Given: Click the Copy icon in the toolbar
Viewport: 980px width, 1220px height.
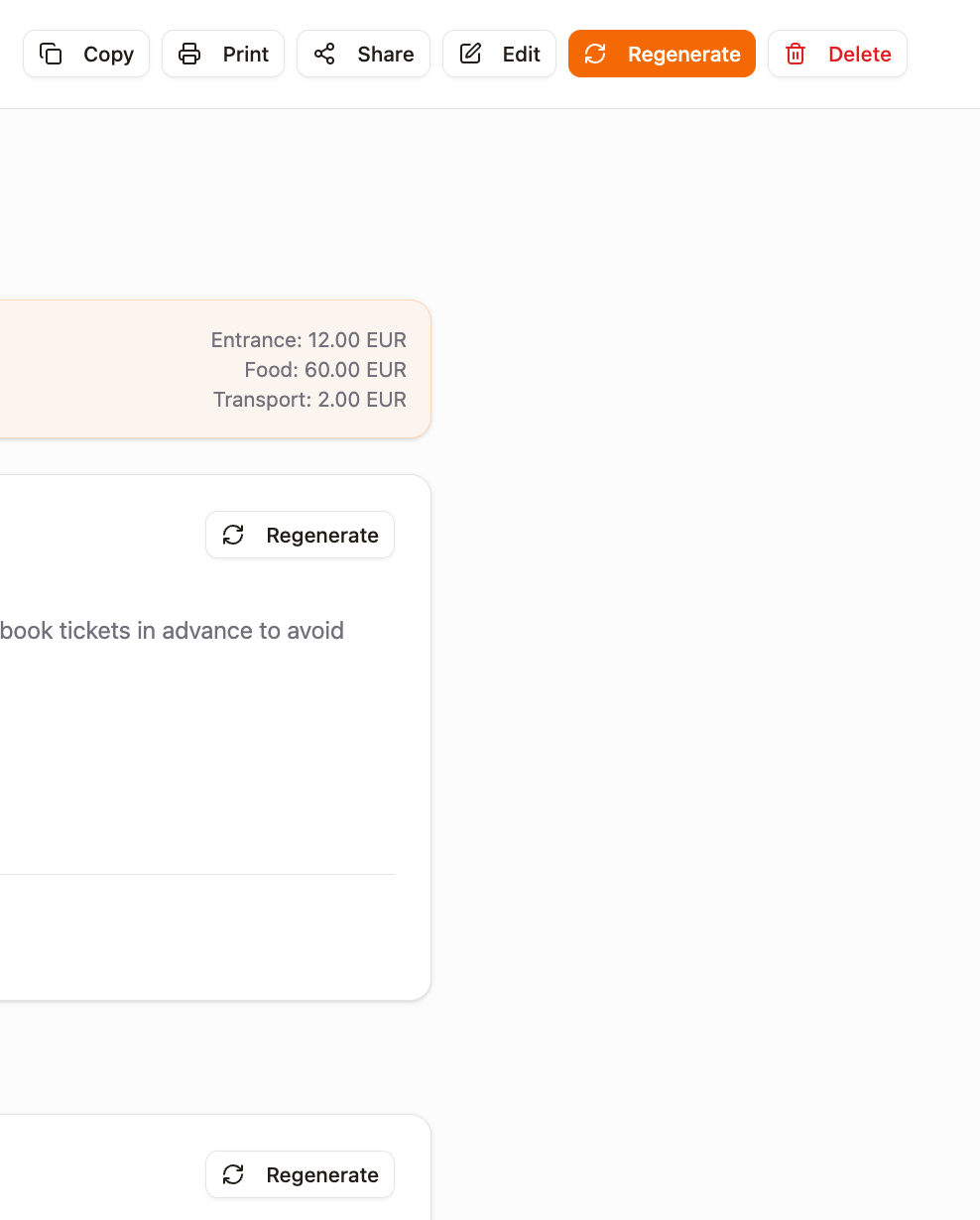Looking at the screenshot, I should pyautogui.click(x=52, y=54).
